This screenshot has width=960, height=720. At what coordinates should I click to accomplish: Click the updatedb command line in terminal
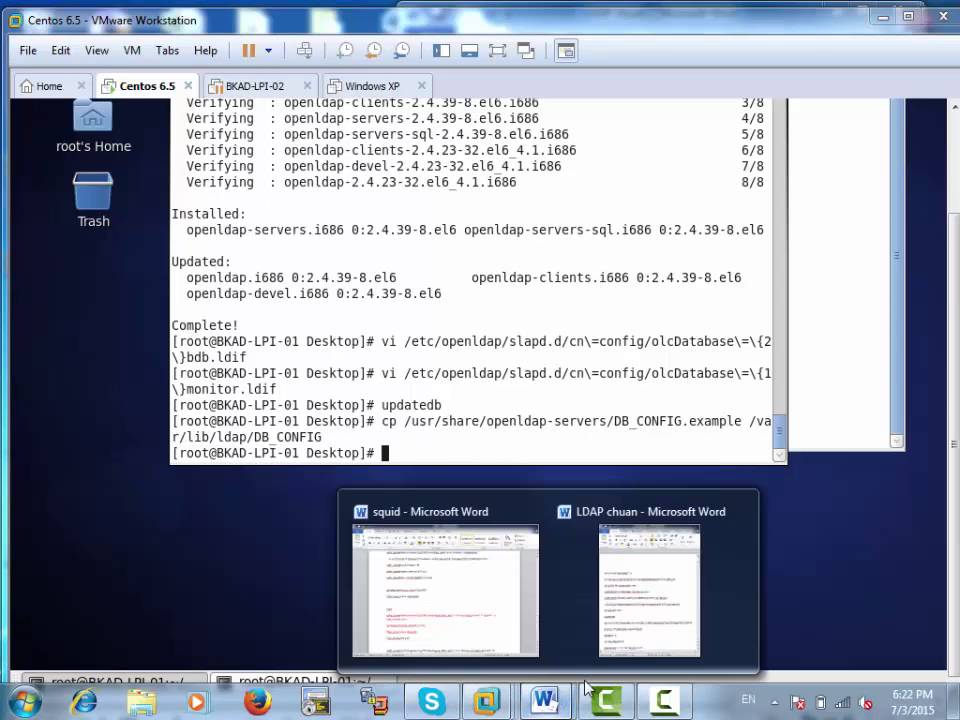point(307,405)
